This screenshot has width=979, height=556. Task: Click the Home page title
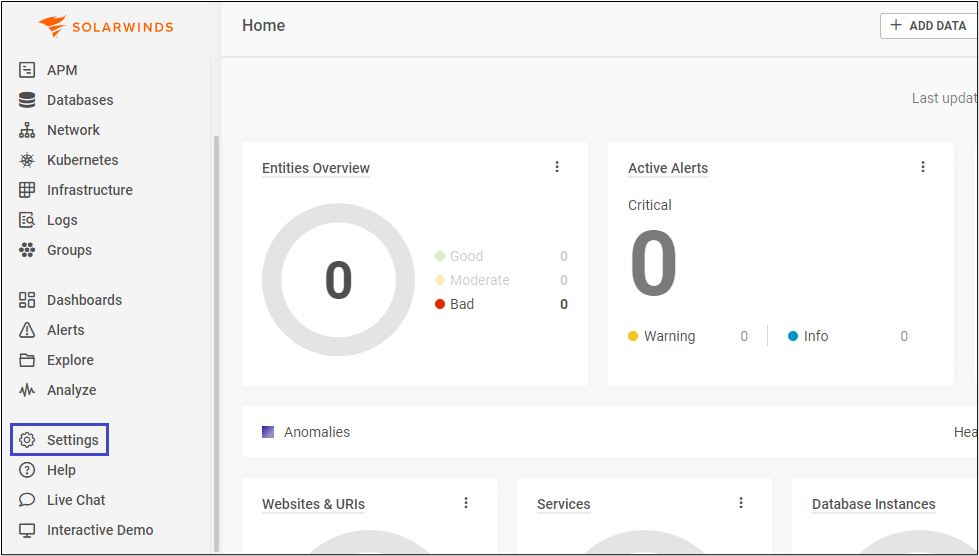pos(263,26)
